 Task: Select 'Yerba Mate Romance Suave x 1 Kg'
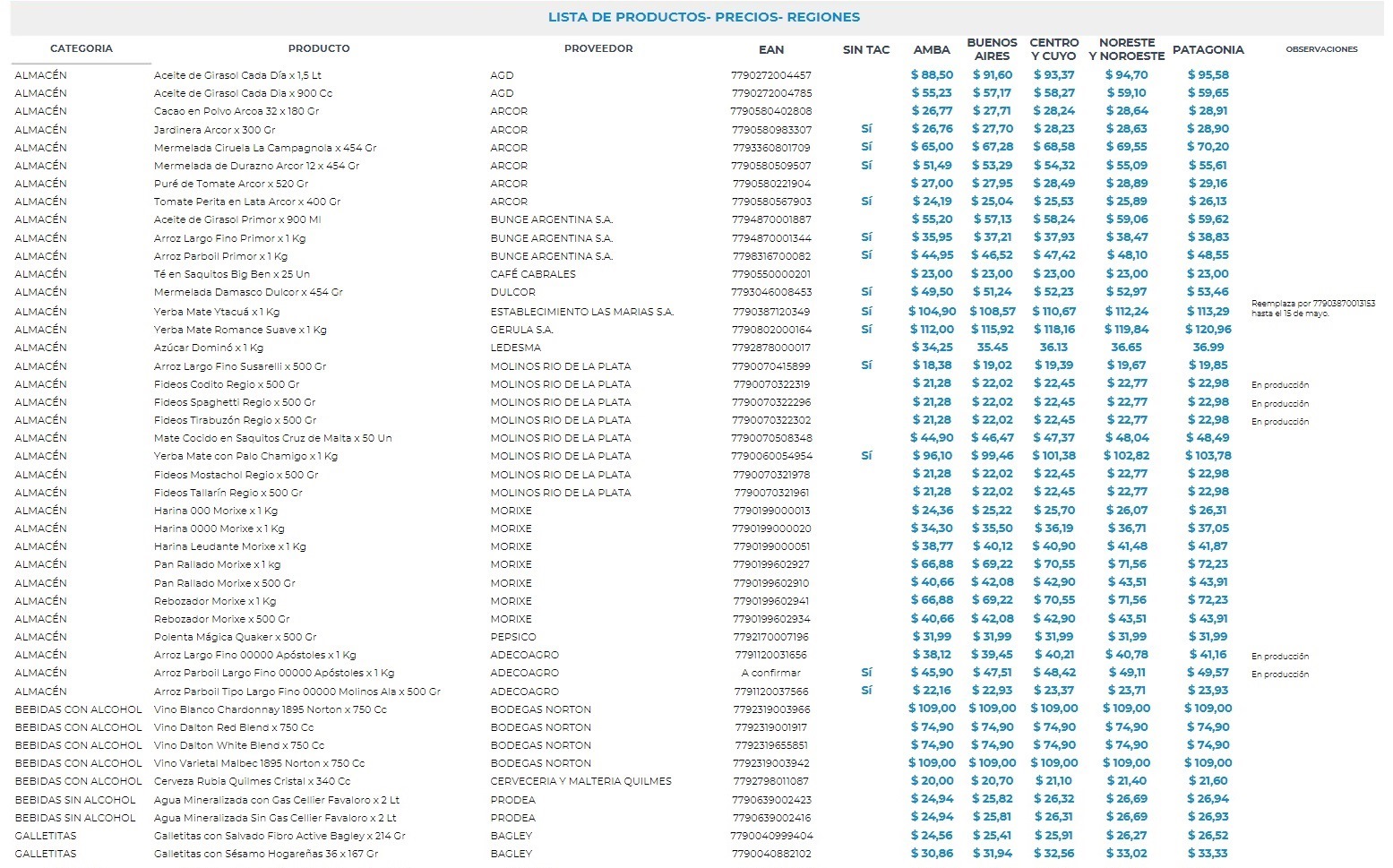pyautogui.click(x=240, y=330)
